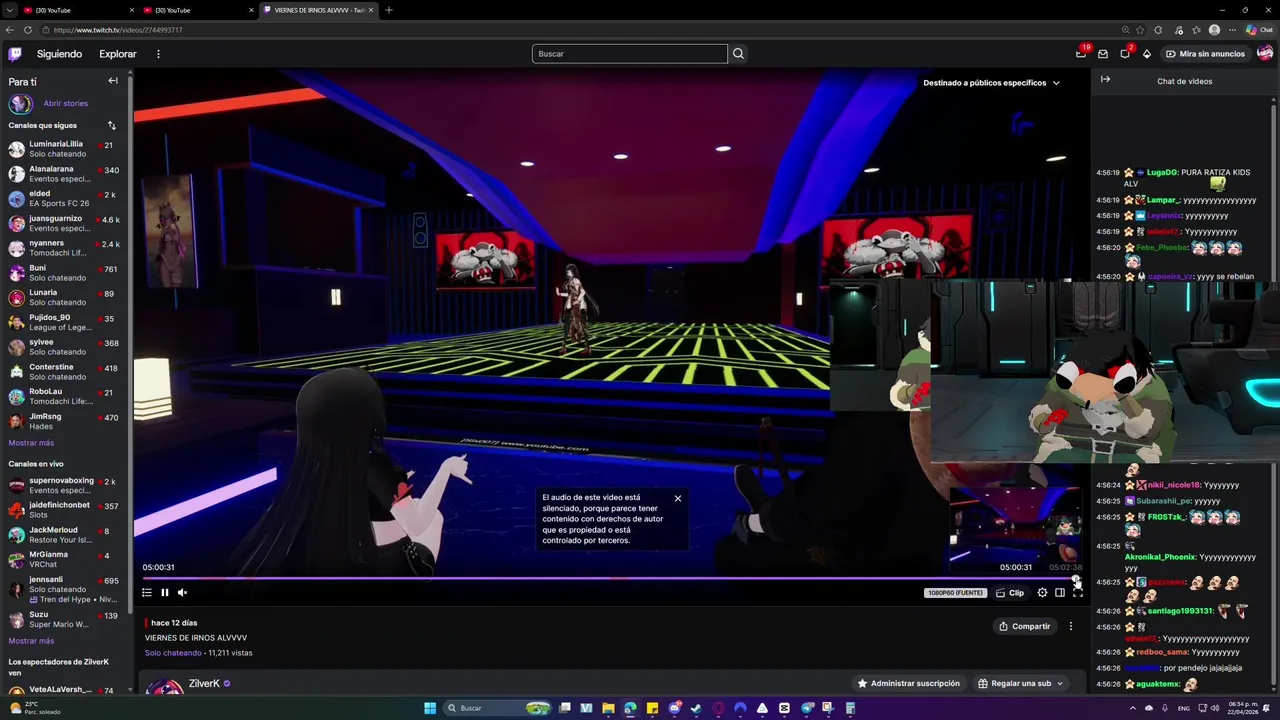Open browser Copilot Chat button
This screenshot has width=1280, height=720.
click(x=1259, y=30)
